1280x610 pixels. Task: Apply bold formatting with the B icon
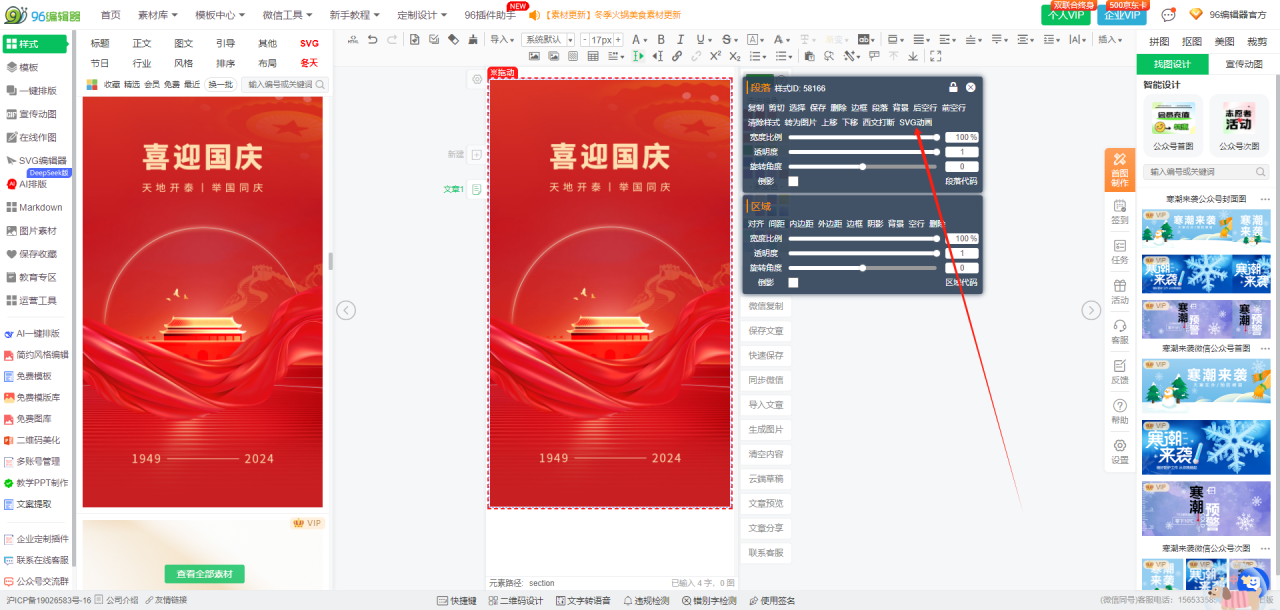[x=660, y=39]
